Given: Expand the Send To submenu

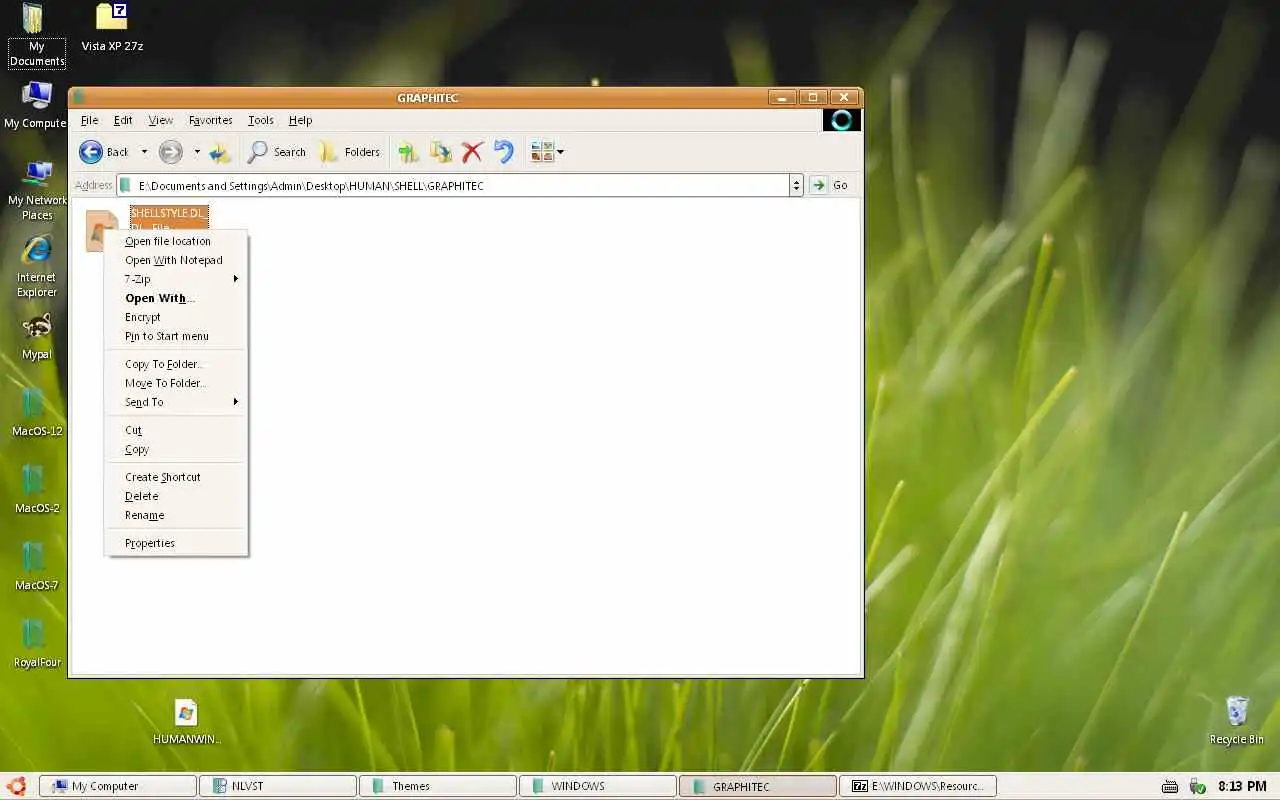Looking at the screenshot, I should pyautogui.click(x=177, y=402).
